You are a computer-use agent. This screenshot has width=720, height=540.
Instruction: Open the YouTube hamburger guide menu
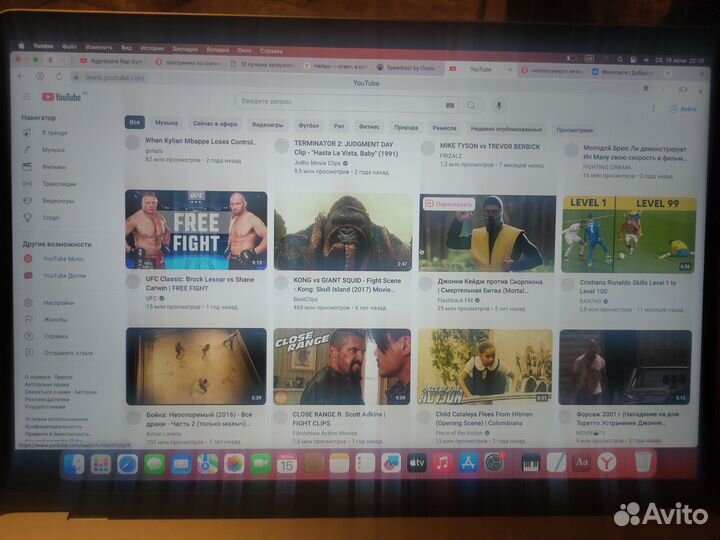tap(27, 96)
